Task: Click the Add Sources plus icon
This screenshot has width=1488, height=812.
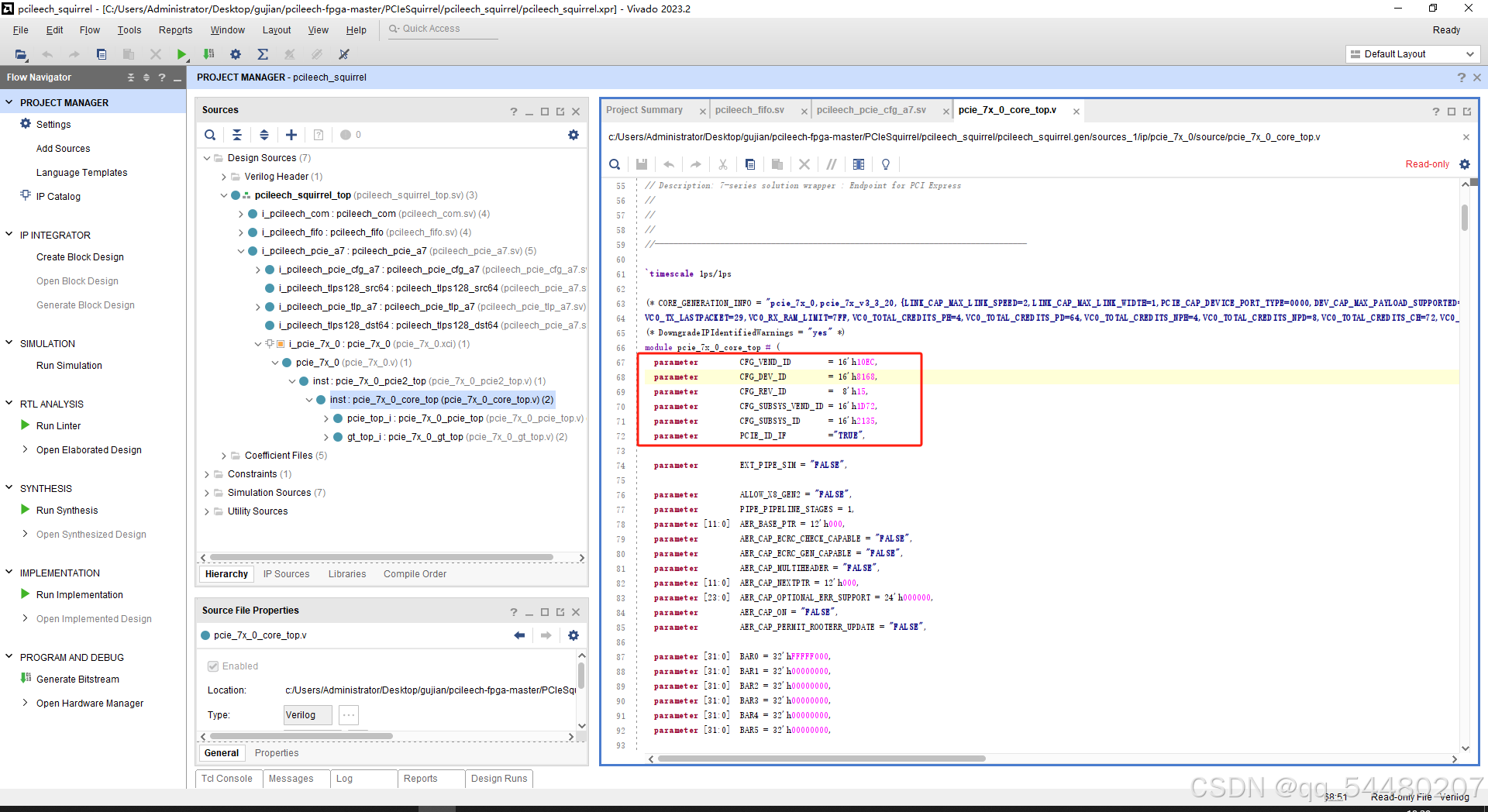Action: point(291,135)
